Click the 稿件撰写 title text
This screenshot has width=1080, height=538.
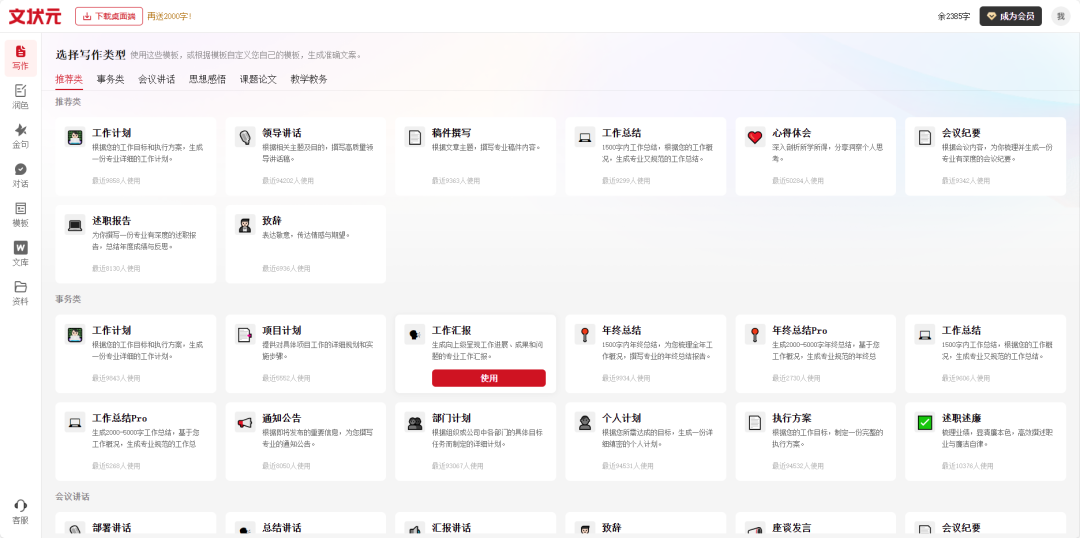451,133
